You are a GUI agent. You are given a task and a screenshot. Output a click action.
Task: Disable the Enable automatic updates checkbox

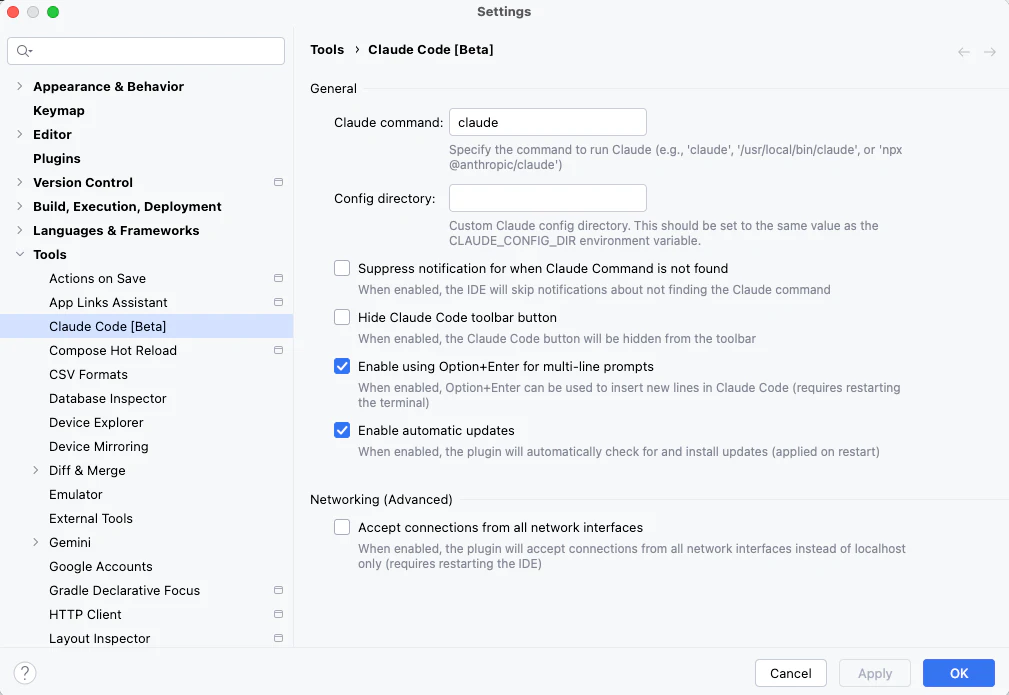[x=342, y=430]
